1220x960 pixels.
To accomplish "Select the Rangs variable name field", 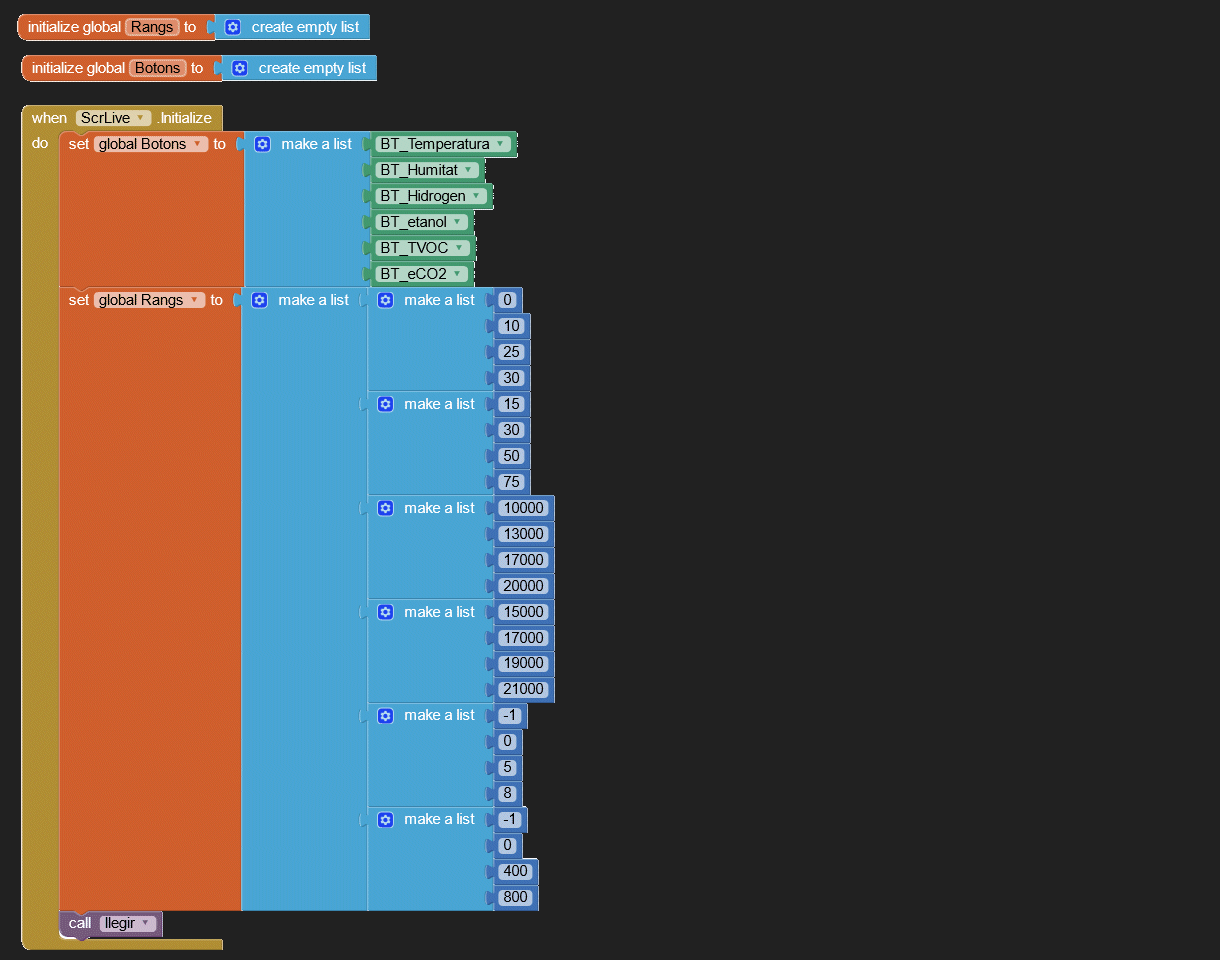I will coord(152,27).
